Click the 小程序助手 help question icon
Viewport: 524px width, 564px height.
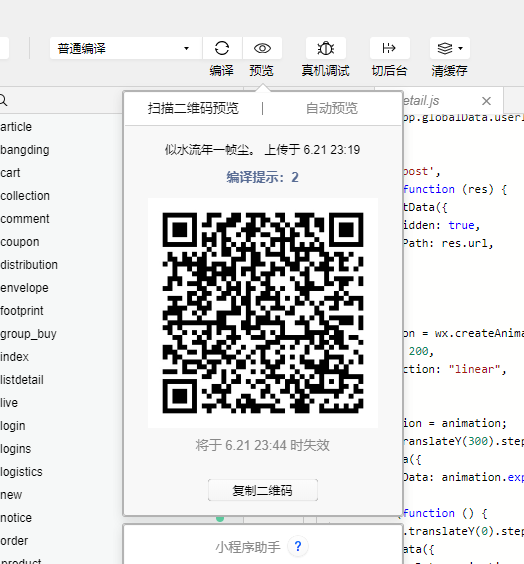[x=298, y=546]
